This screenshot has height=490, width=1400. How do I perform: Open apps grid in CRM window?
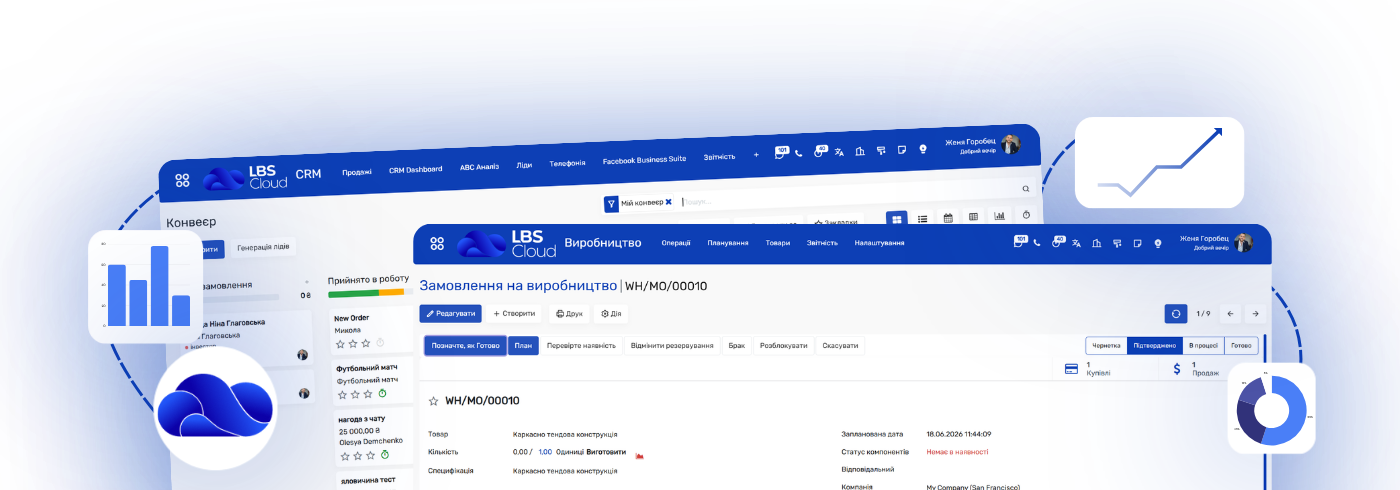pyautogui.click(x=182, y=180)
